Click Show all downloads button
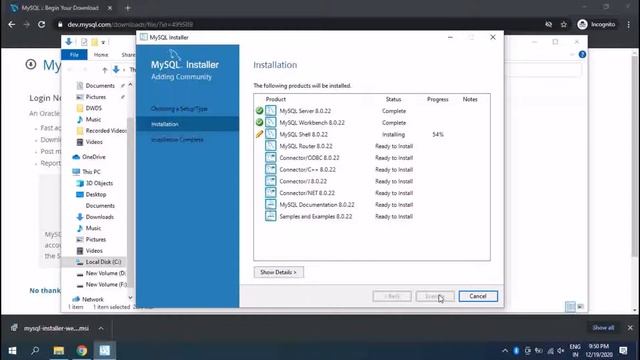This screenshot has height=360, width=640. [603, 328]
